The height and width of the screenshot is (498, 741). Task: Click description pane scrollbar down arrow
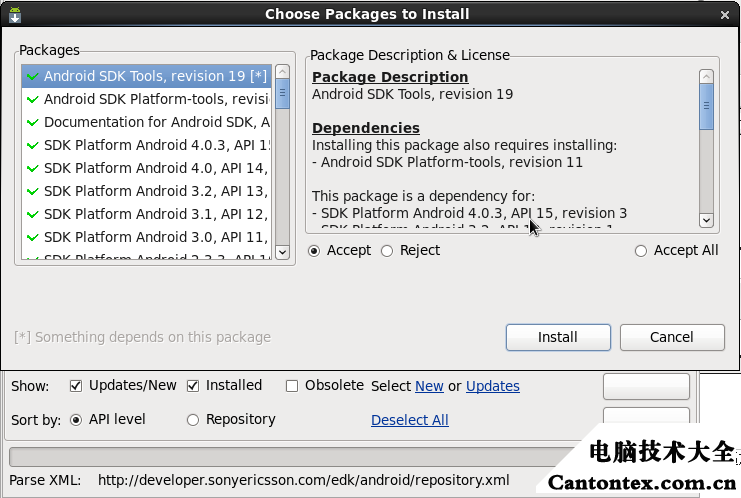click(x=707, y=220)
